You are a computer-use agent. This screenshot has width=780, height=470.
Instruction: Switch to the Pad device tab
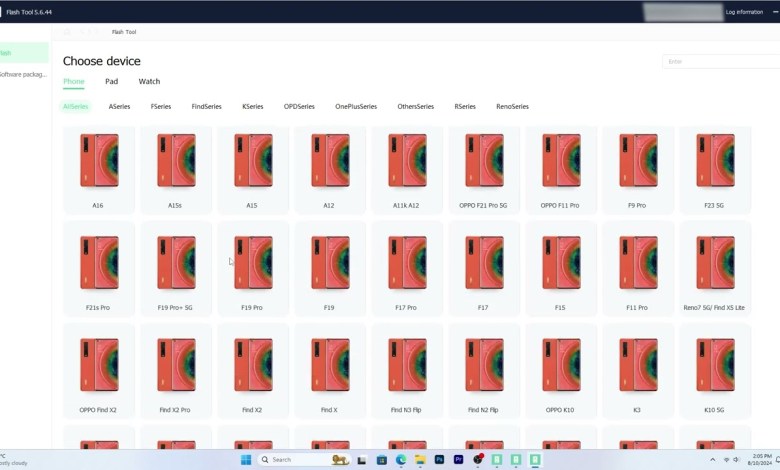(111, 82)
